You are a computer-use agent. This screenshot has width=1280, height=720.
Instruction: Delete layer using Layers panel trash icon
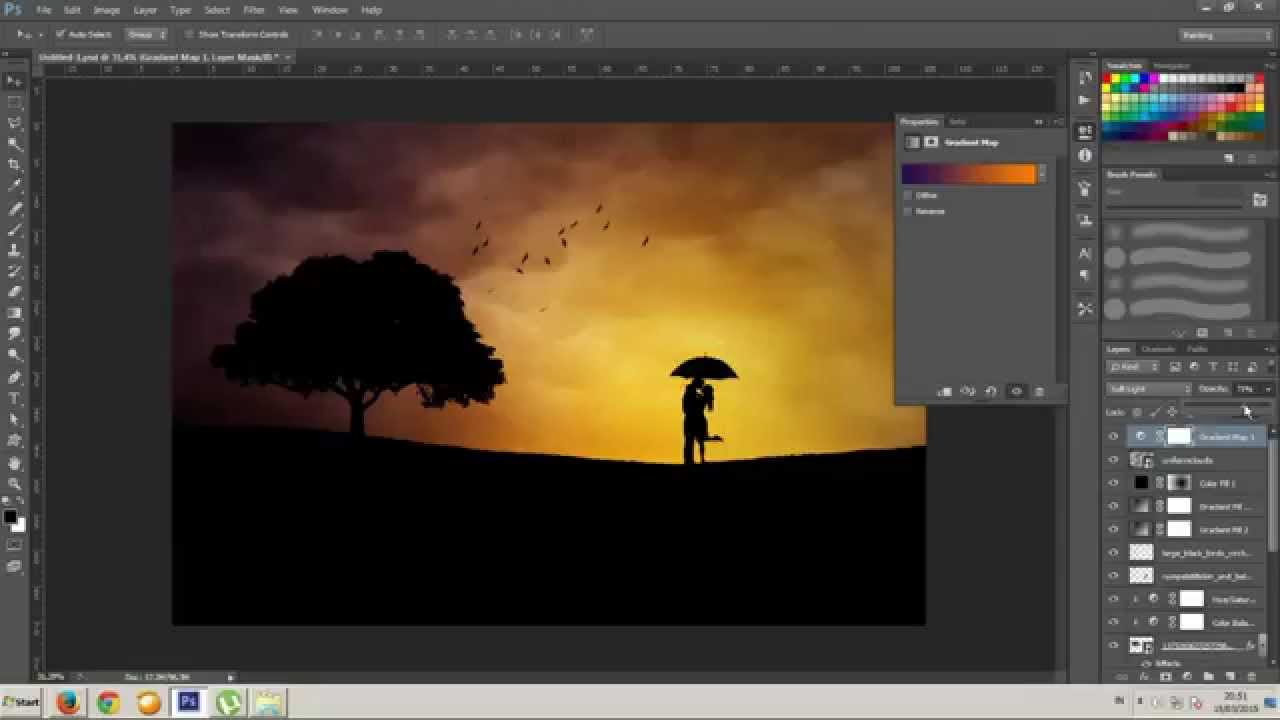1251,677
